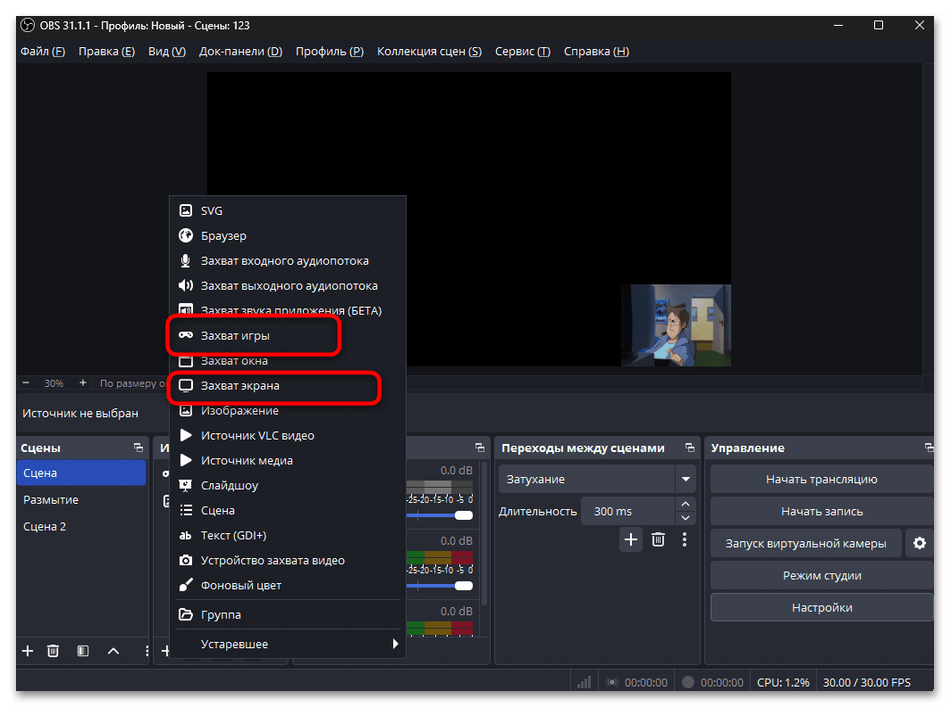Add a new scene with the plus icon
This screenshot has width=950, height=707.
pos(27,651)
